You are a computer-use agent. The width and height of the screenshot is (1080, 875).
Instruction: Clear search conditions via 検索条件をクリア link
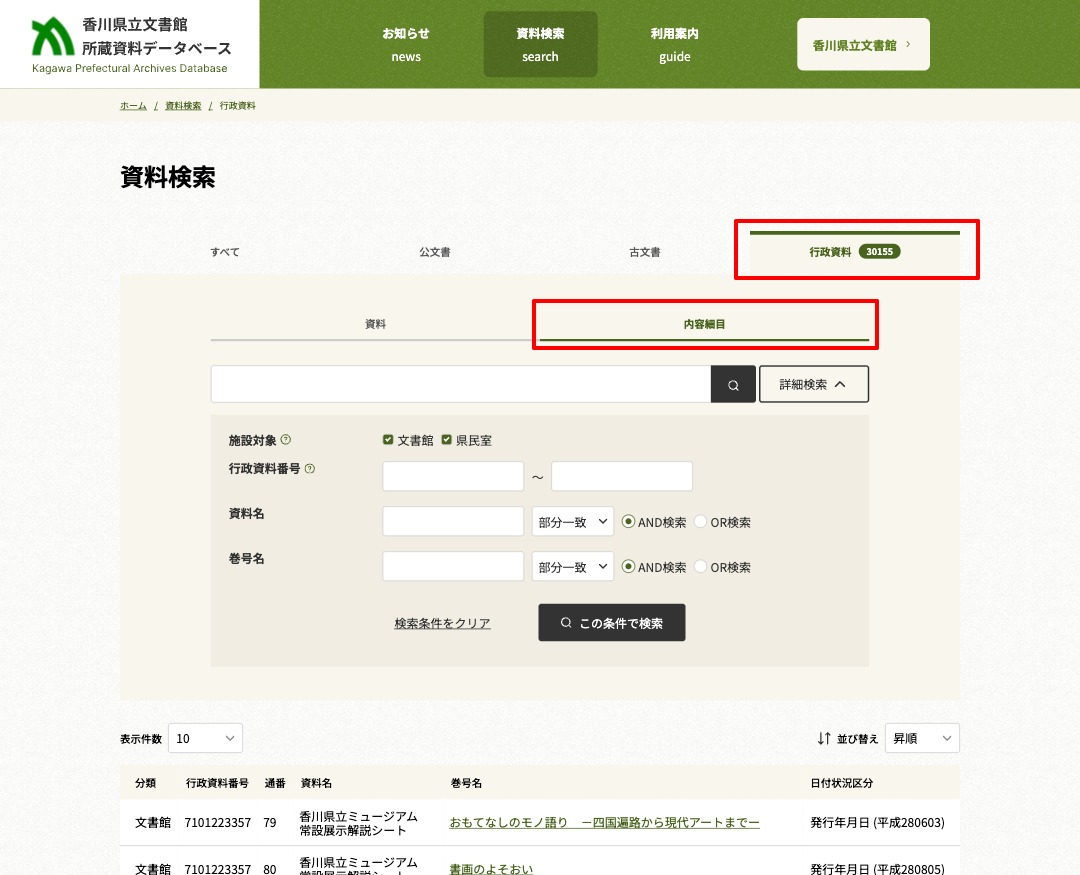point(442,622)
